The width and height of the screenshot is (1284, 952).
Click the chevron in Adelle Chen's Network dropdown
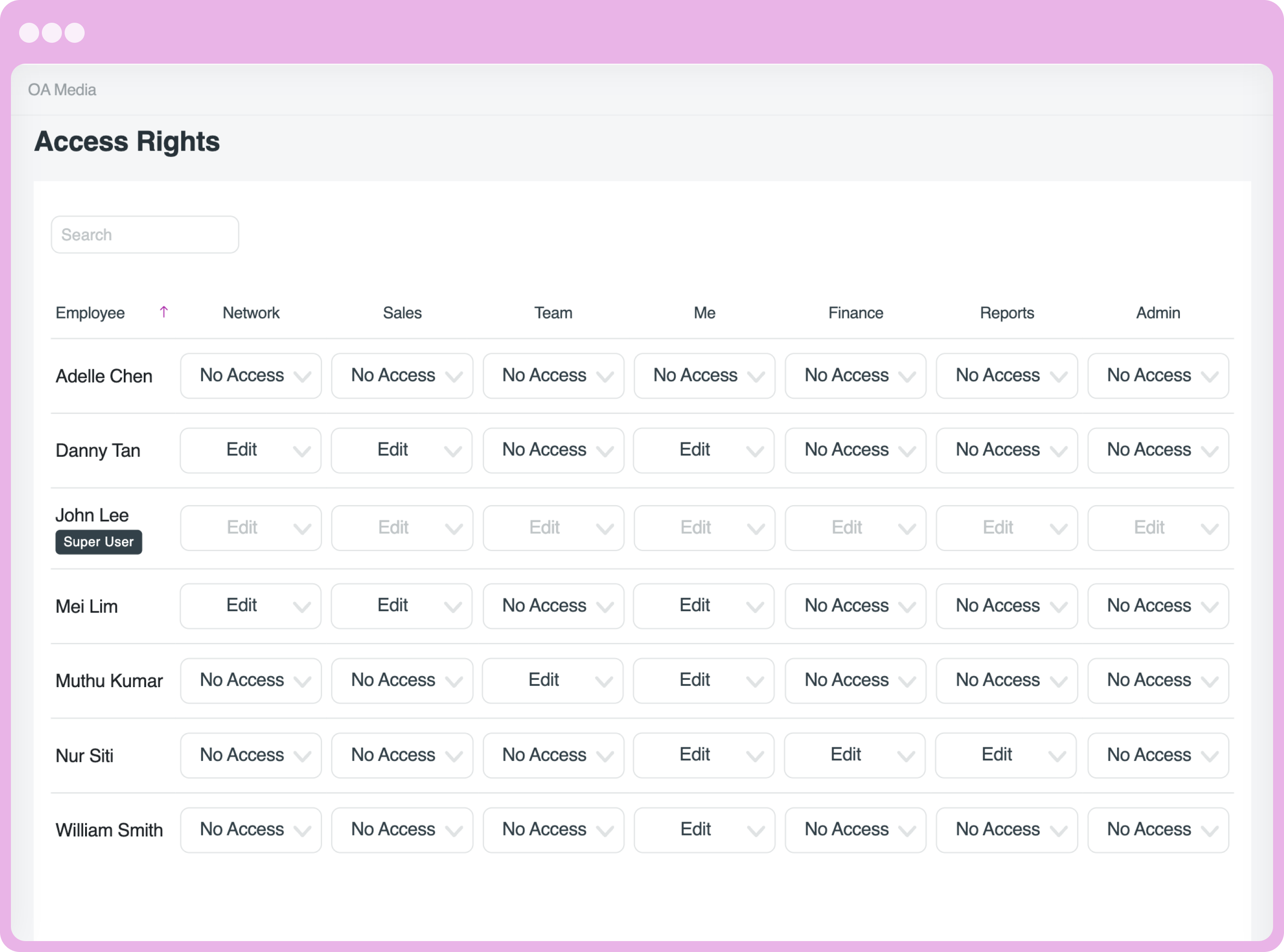point(302,377)
